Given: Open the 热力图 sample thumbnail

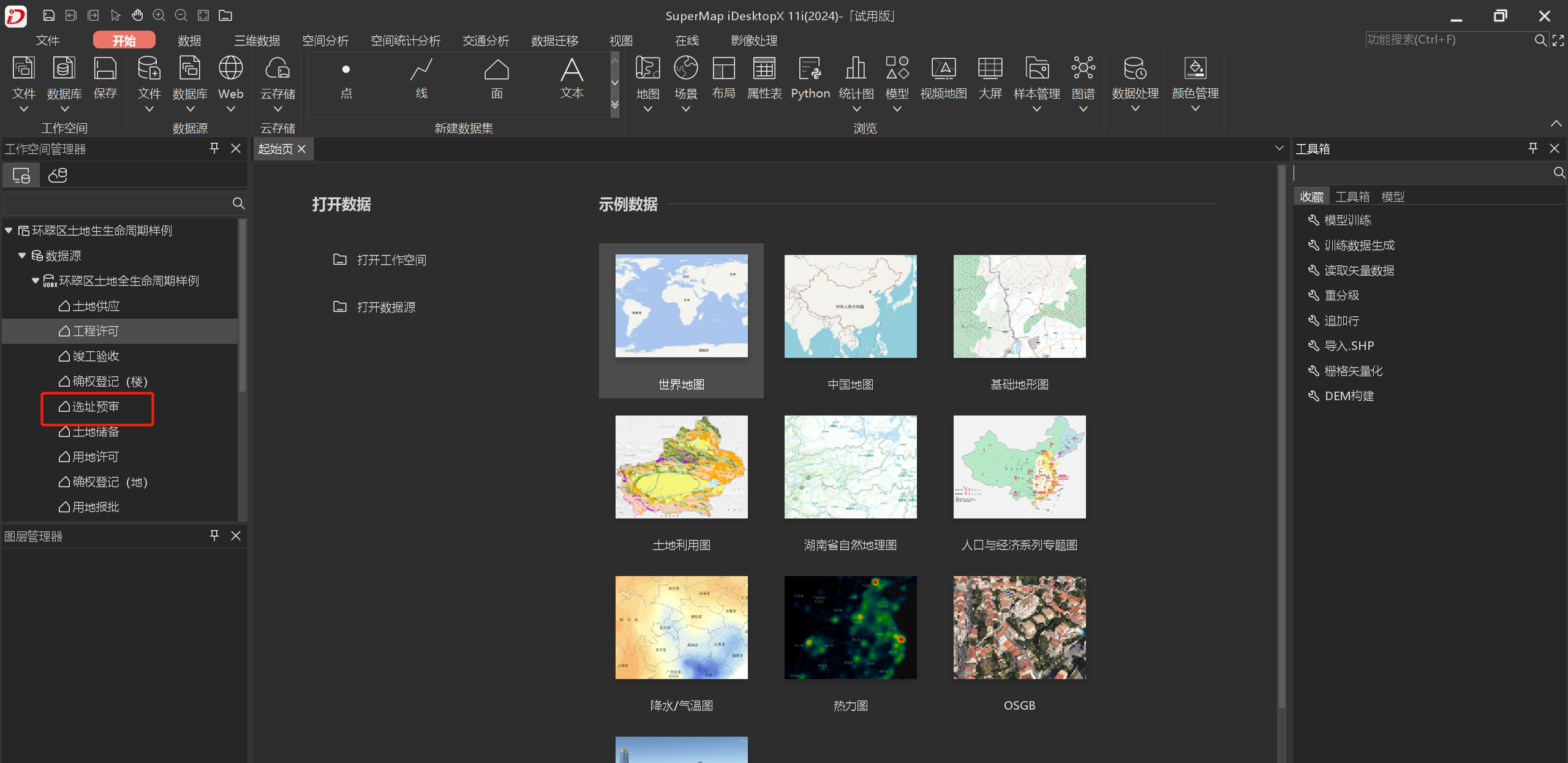Looking at the screenshot, I should coord(850,627).
